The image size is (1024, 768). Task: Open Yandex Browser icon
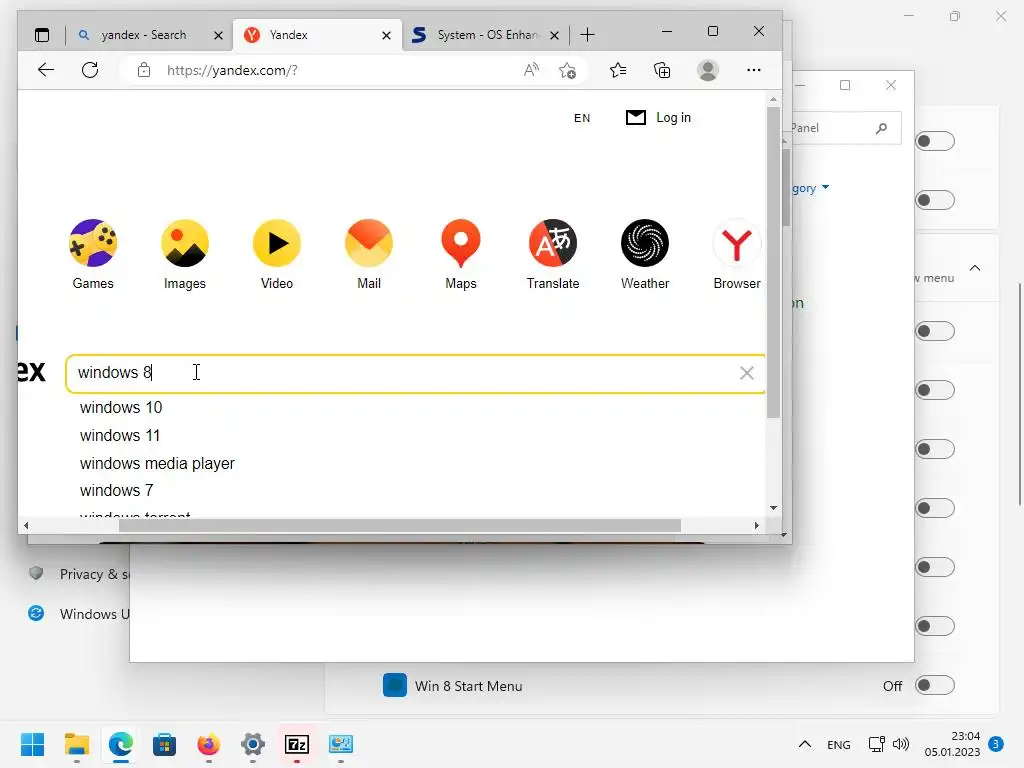[737, 243]
